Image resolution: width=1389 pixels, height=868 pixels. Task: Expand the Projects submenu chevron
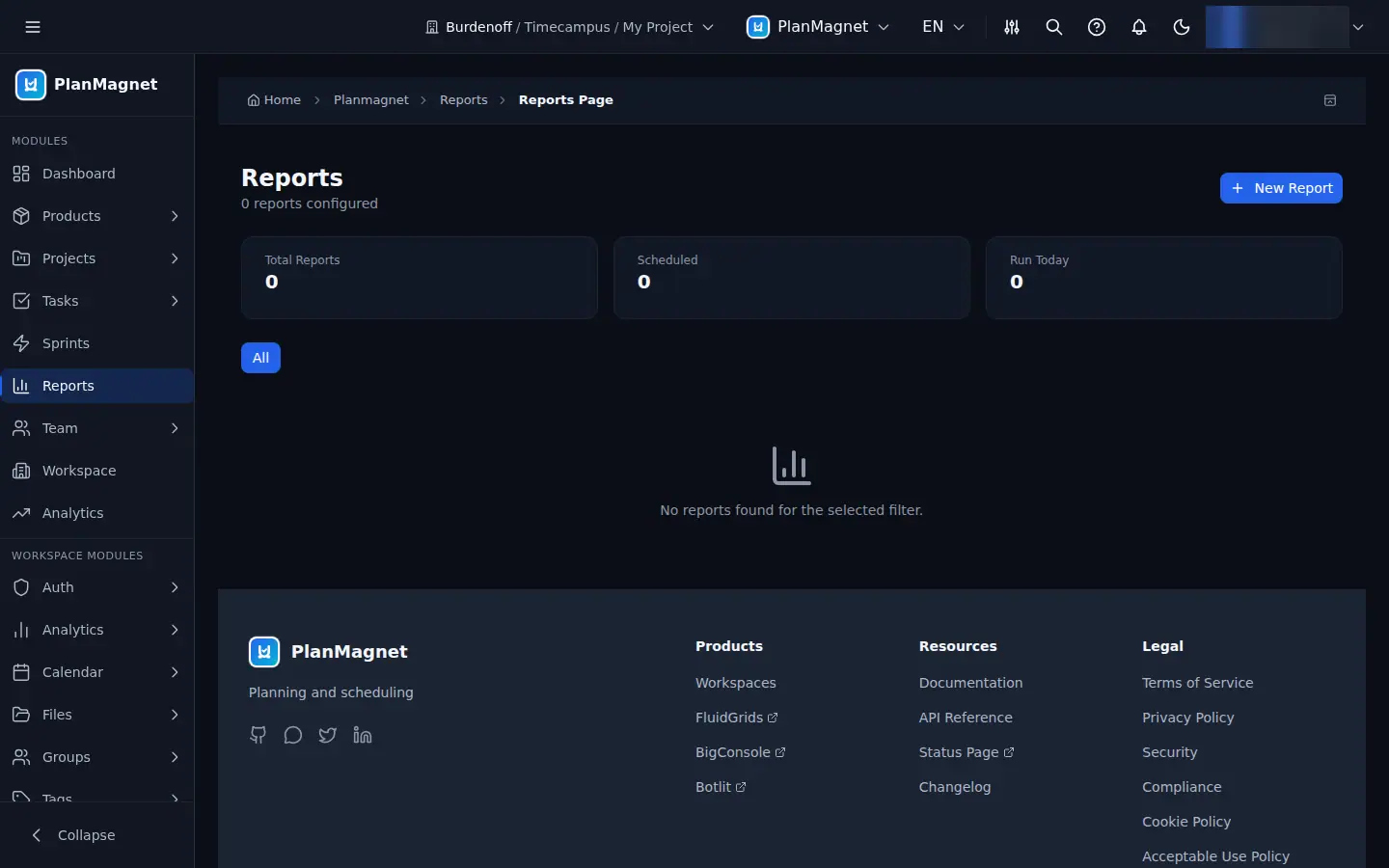[x=175, y=258]
